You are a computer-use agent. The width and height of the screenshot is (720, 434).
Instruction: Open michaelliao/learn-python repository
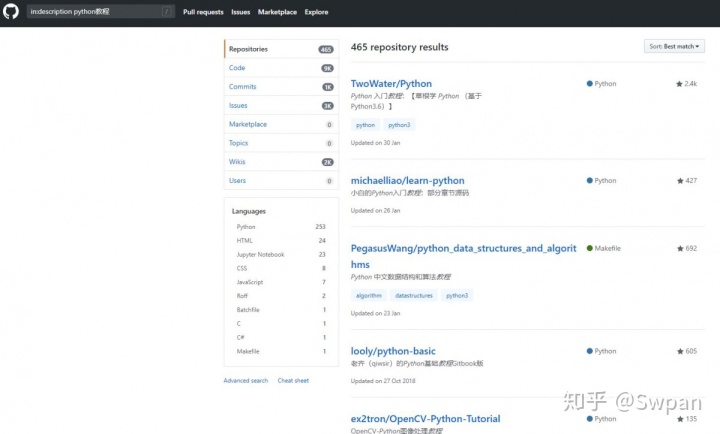[408, 180]
